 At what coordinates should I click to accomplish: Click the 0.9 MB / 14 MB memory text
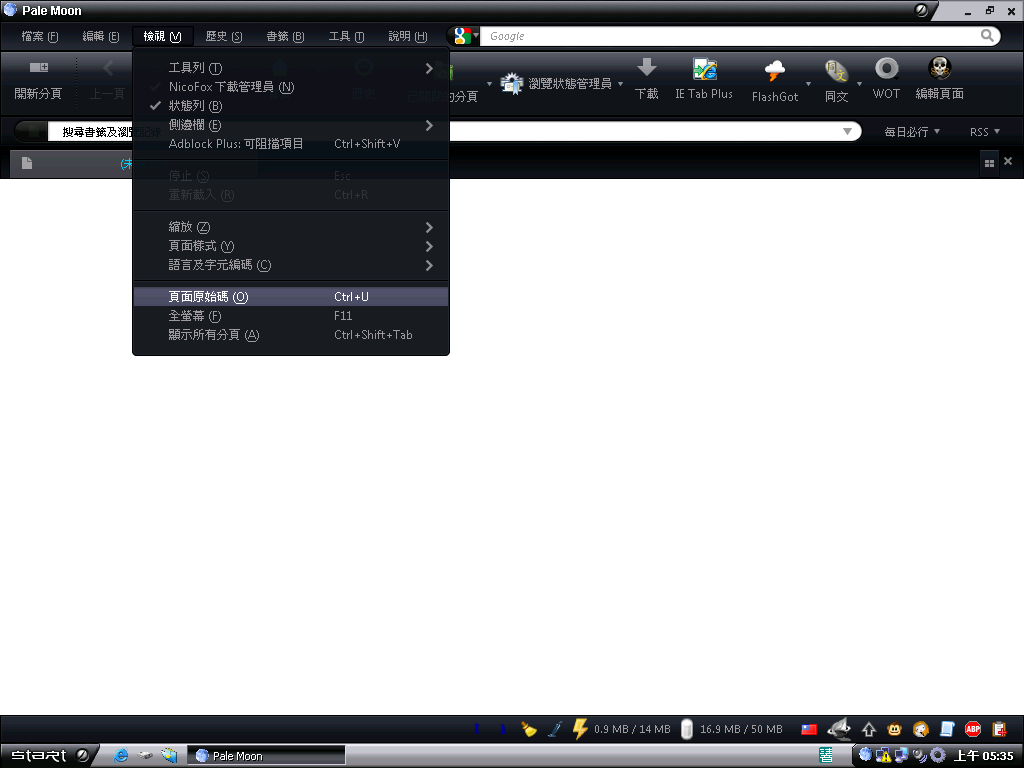[x=632, y=729]
